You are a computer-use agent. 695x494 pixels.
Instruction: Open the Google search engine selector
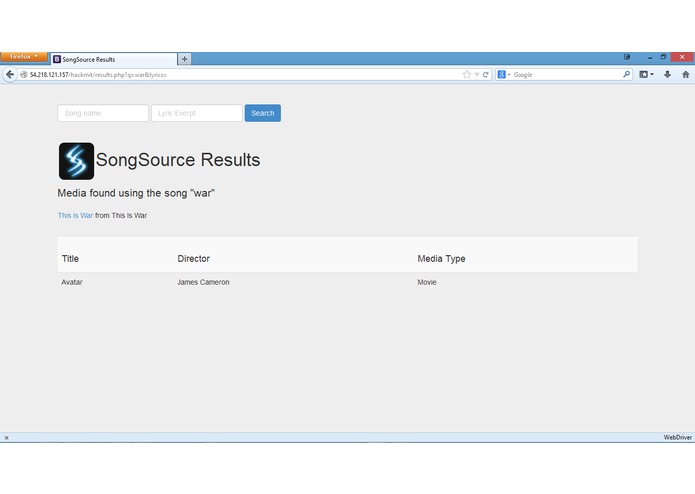point(504,74)
